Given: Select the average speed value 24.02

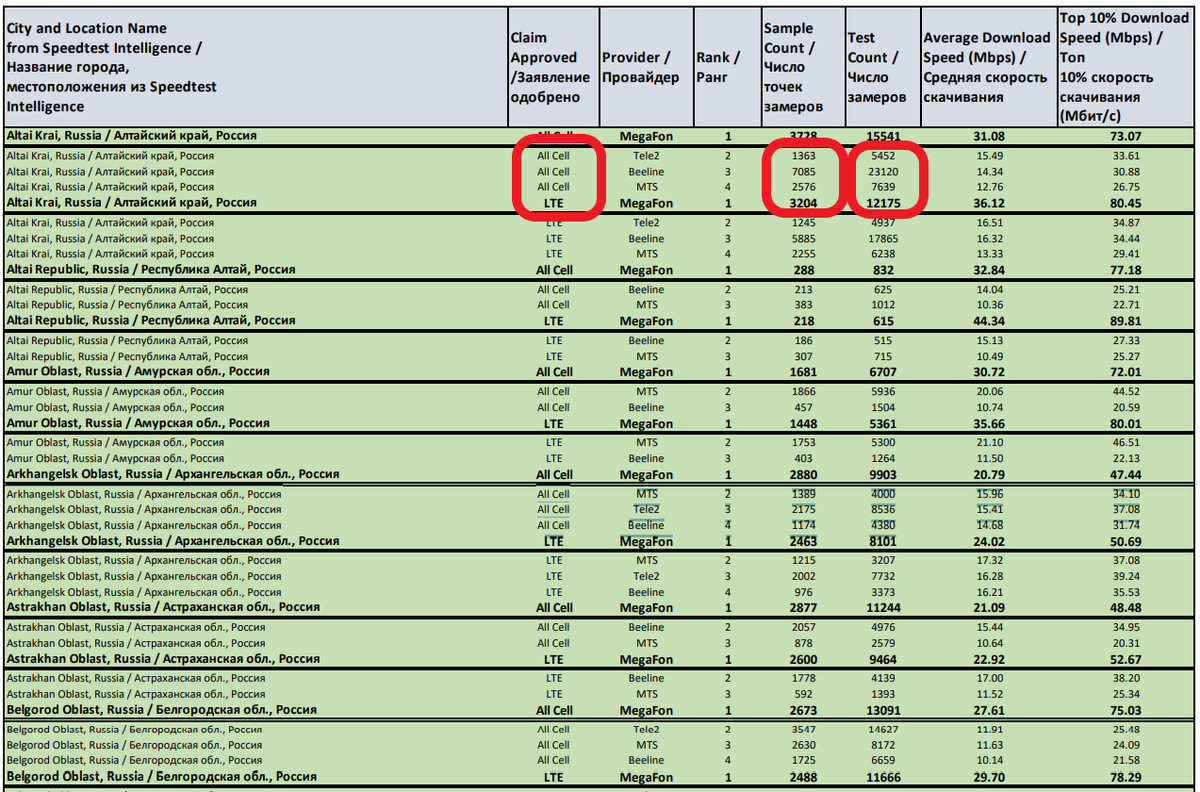Looking at the screenshot, I should tap(988, 541).
